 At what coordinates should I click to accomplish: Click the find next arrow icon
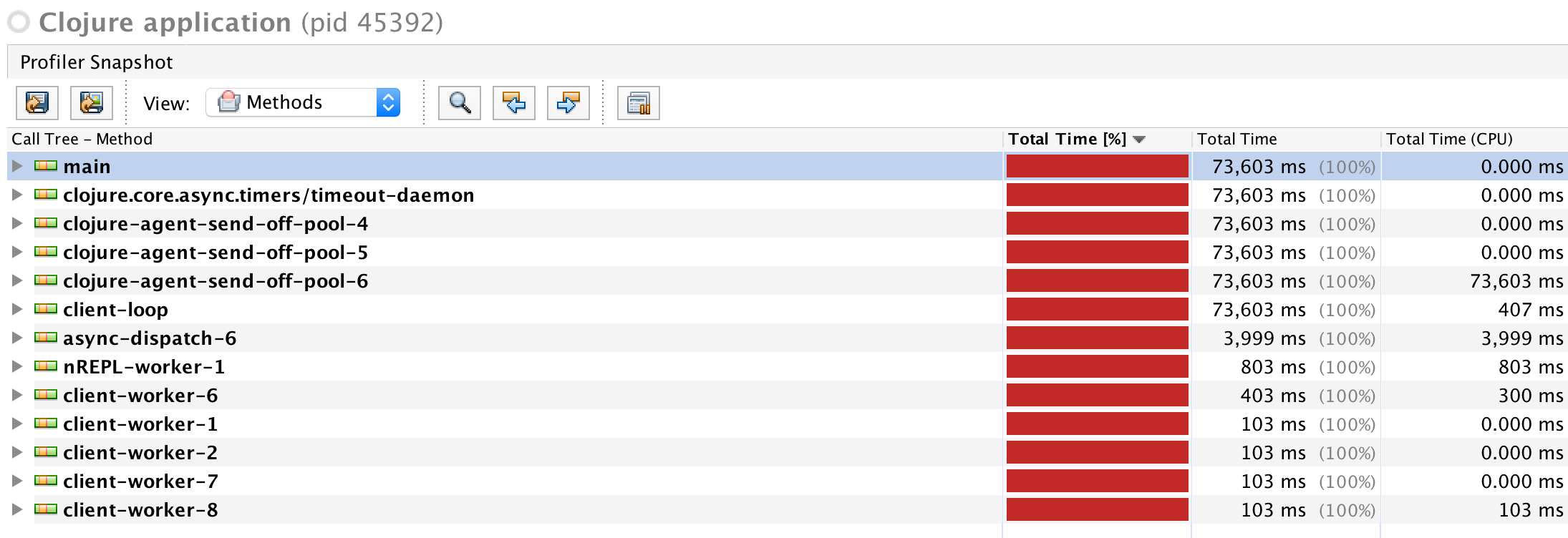[x=568, y=103]
